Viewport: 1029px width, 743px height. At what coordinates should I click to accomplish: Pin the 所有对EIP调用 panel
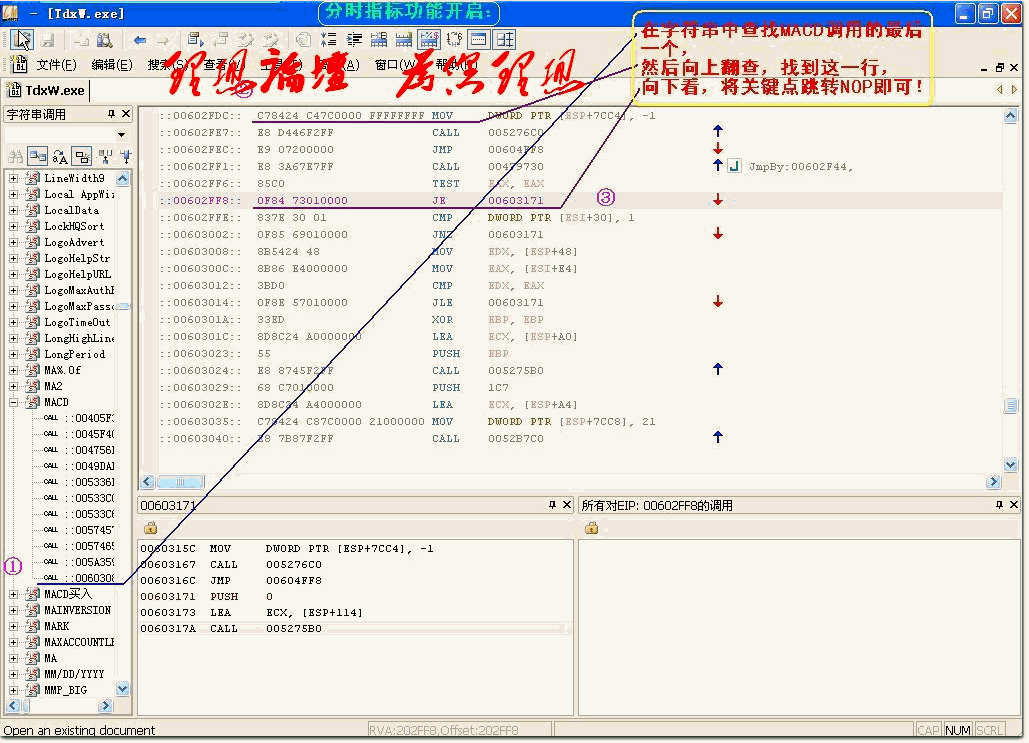point(999,505)
